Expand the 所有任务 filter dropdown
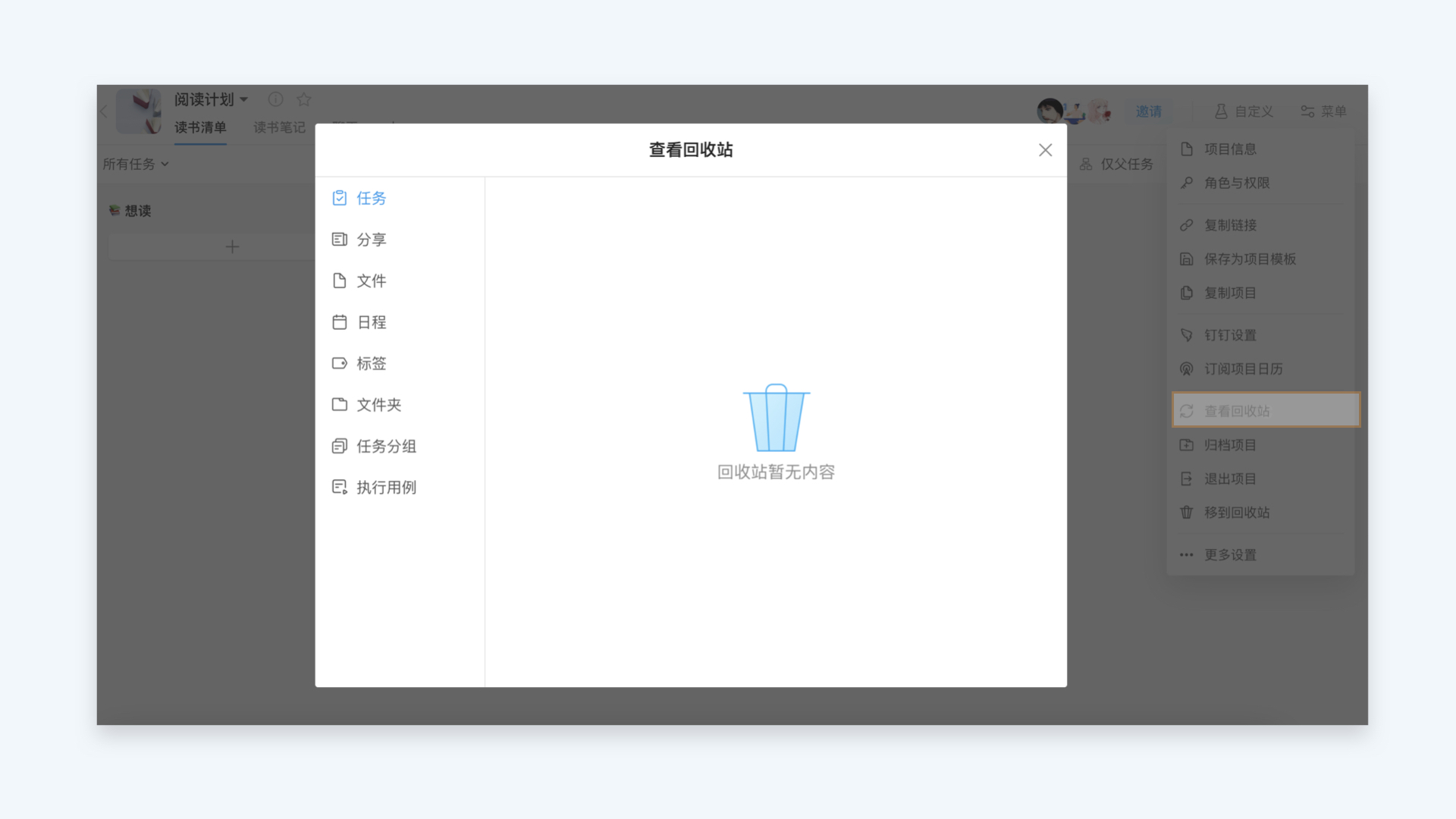Image resolution: width=1456 pixels, height=819 pixels. (136, 164)
